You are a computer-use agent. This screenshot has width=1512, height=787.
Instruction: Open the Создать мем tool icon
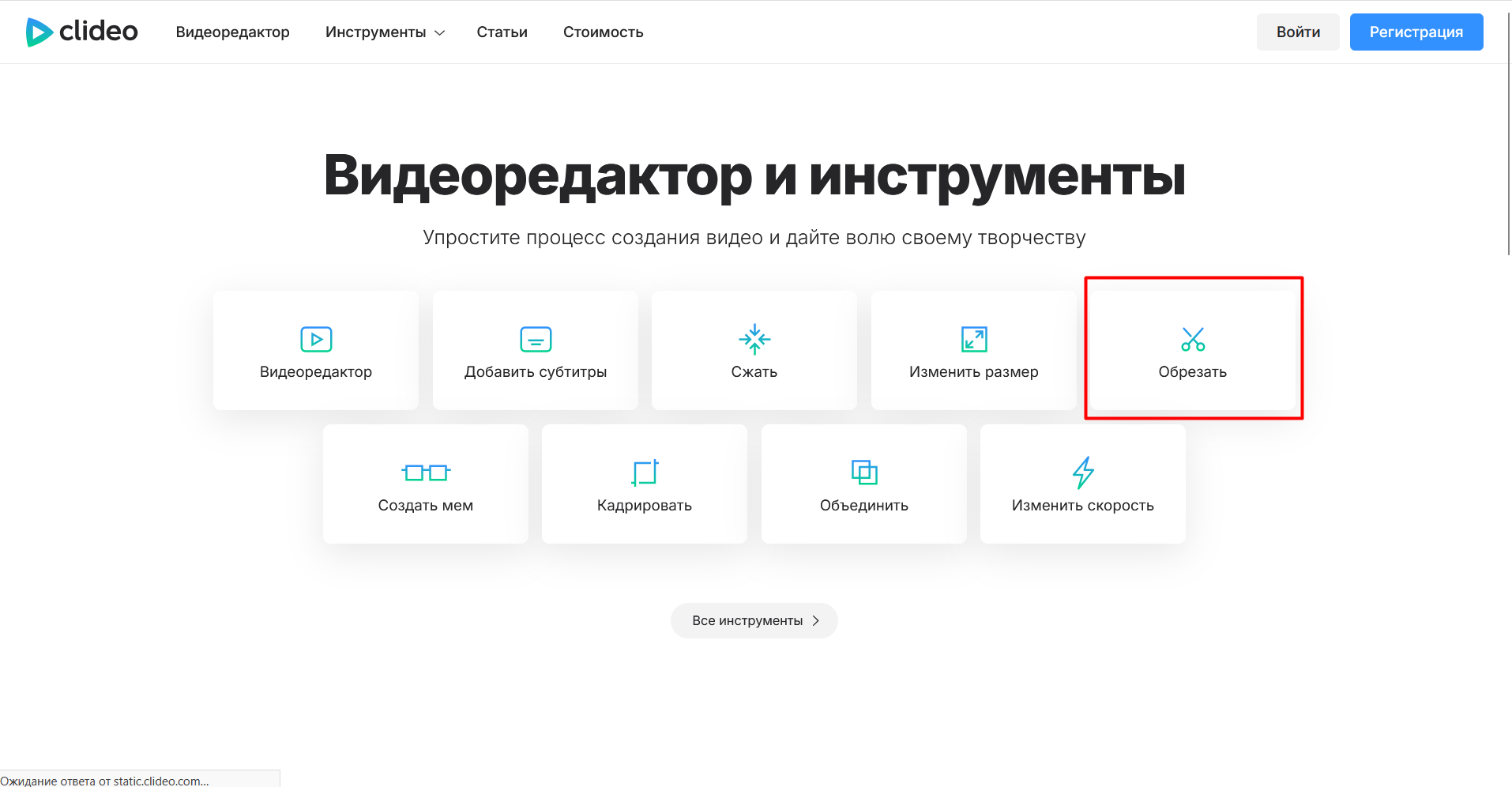pos(425,472)
